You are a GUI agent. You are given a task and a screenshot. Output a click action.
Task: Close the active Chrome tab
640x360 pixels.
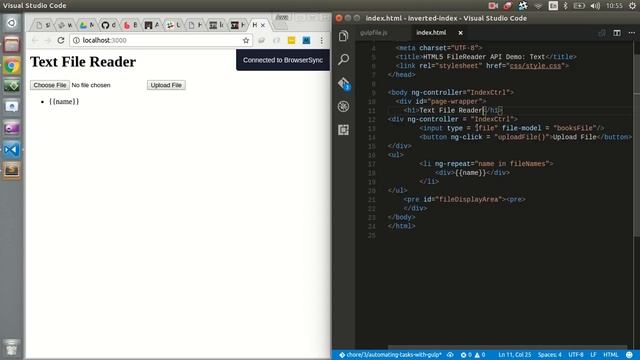pyautogui.click(x=263, y=25)
